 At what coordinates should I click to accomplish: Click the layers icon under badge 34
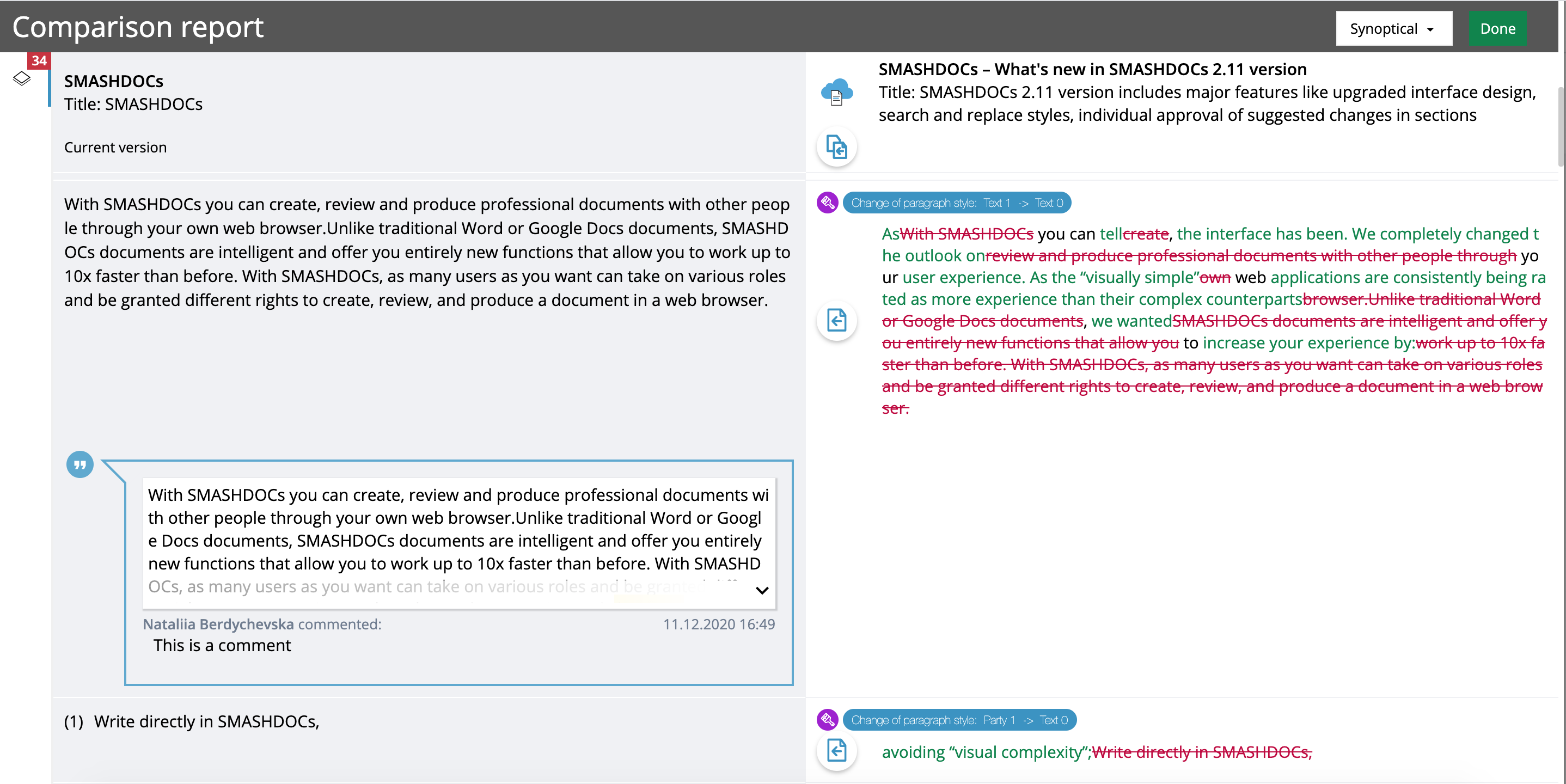coord(21,78)
